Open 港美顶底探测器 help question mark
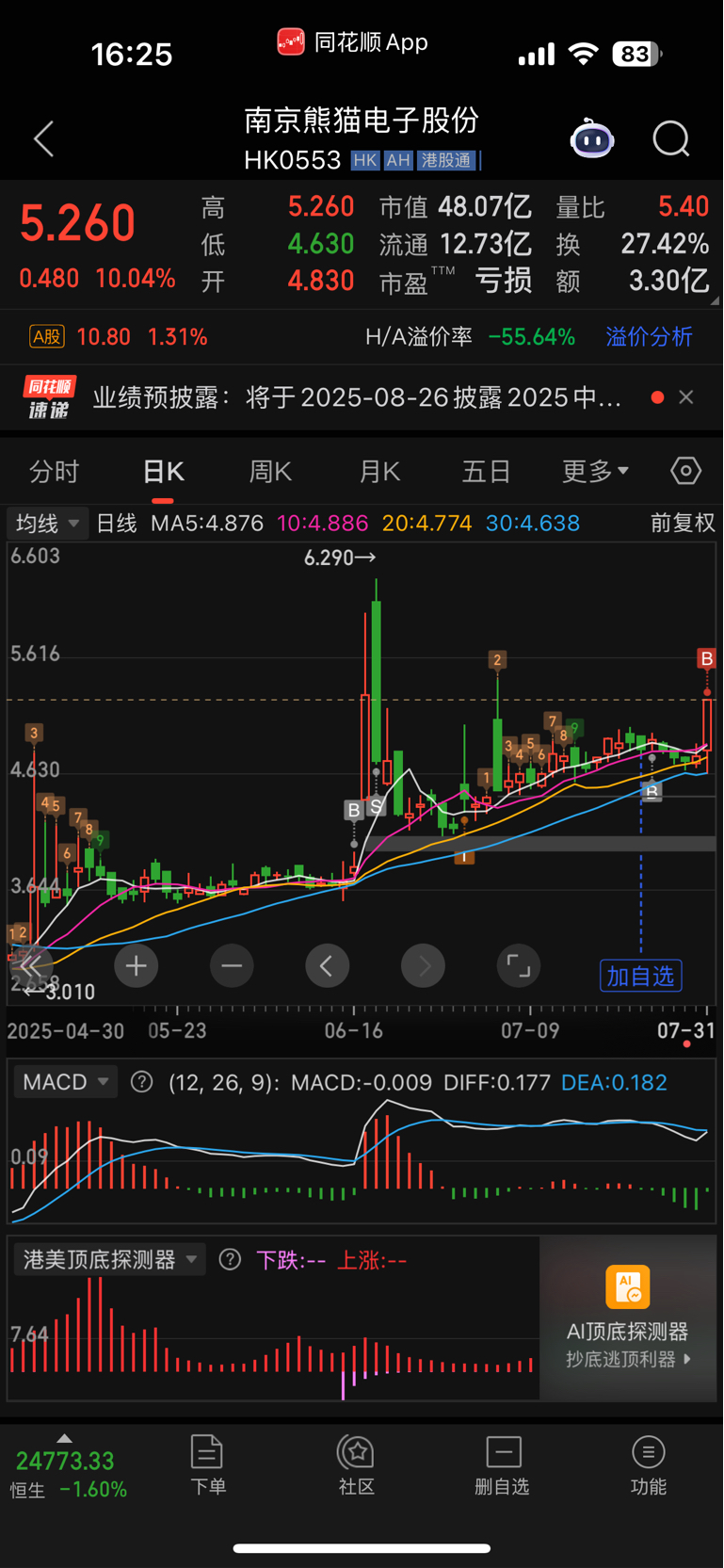 click(230, 1260)
